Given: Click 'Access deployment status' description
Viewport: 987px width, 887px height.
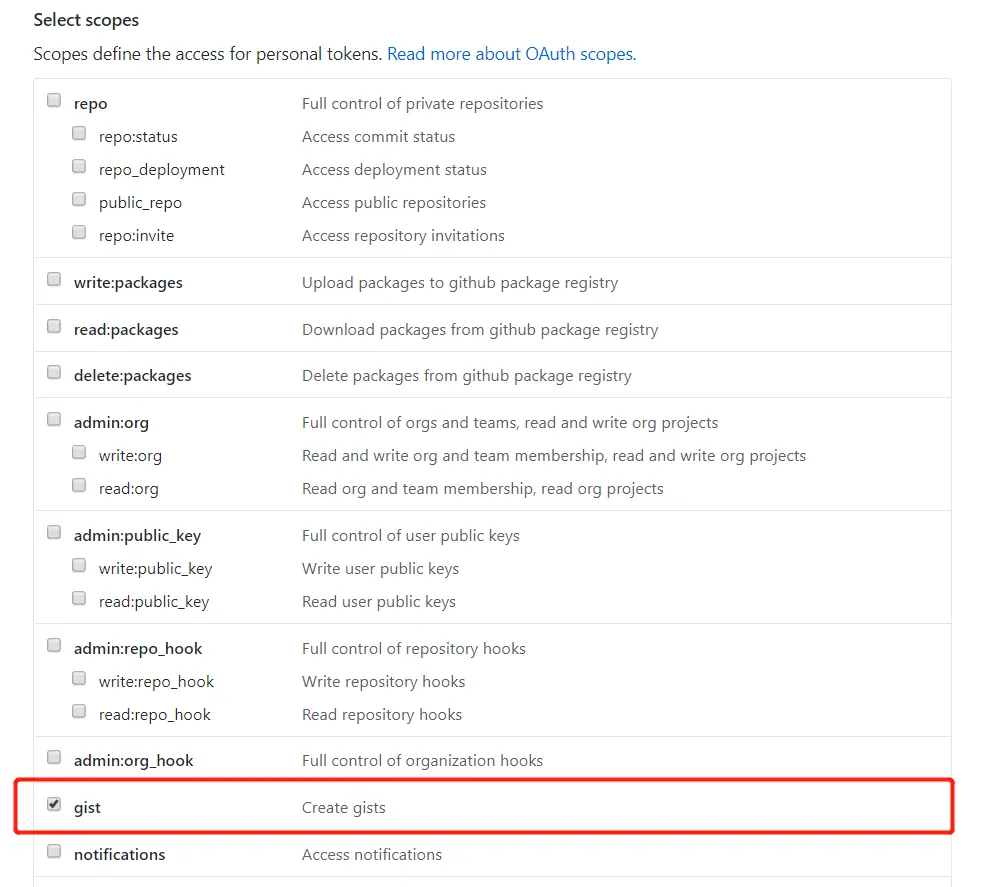Looking at the screenshot, I should pos(394,170).
